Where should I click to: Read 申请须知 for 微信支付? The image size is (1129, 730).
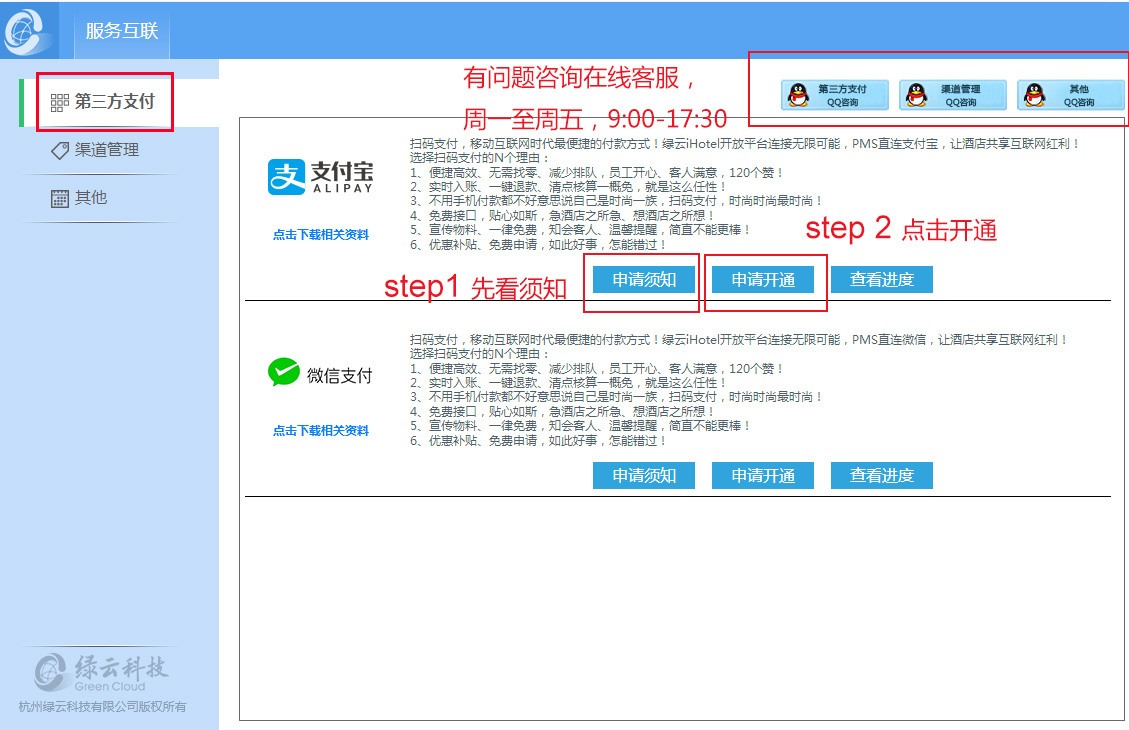(644, 475)
